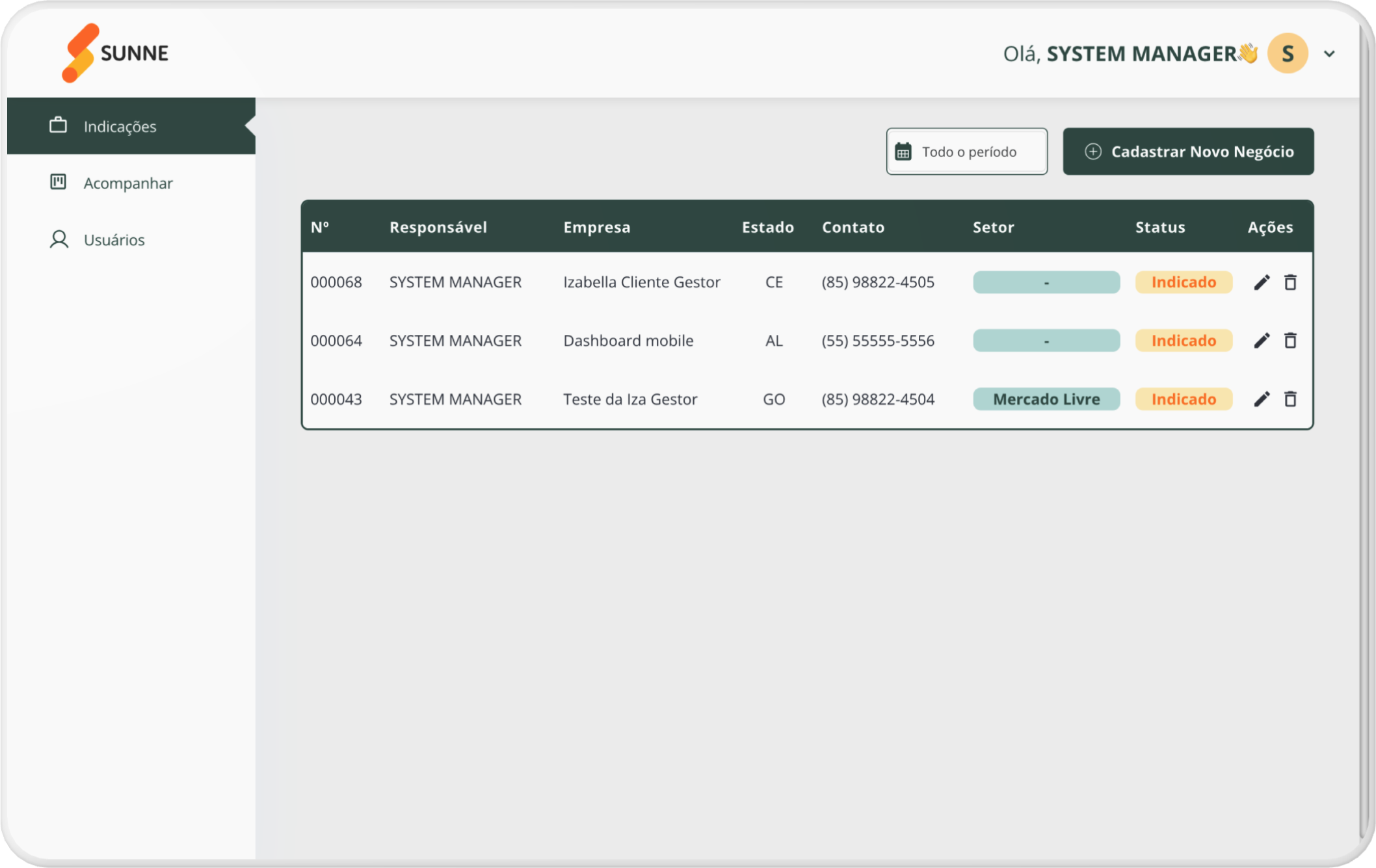This screenshot has width=1376, height=868.
Task: Click the Responsável column header
Action: 438,227
